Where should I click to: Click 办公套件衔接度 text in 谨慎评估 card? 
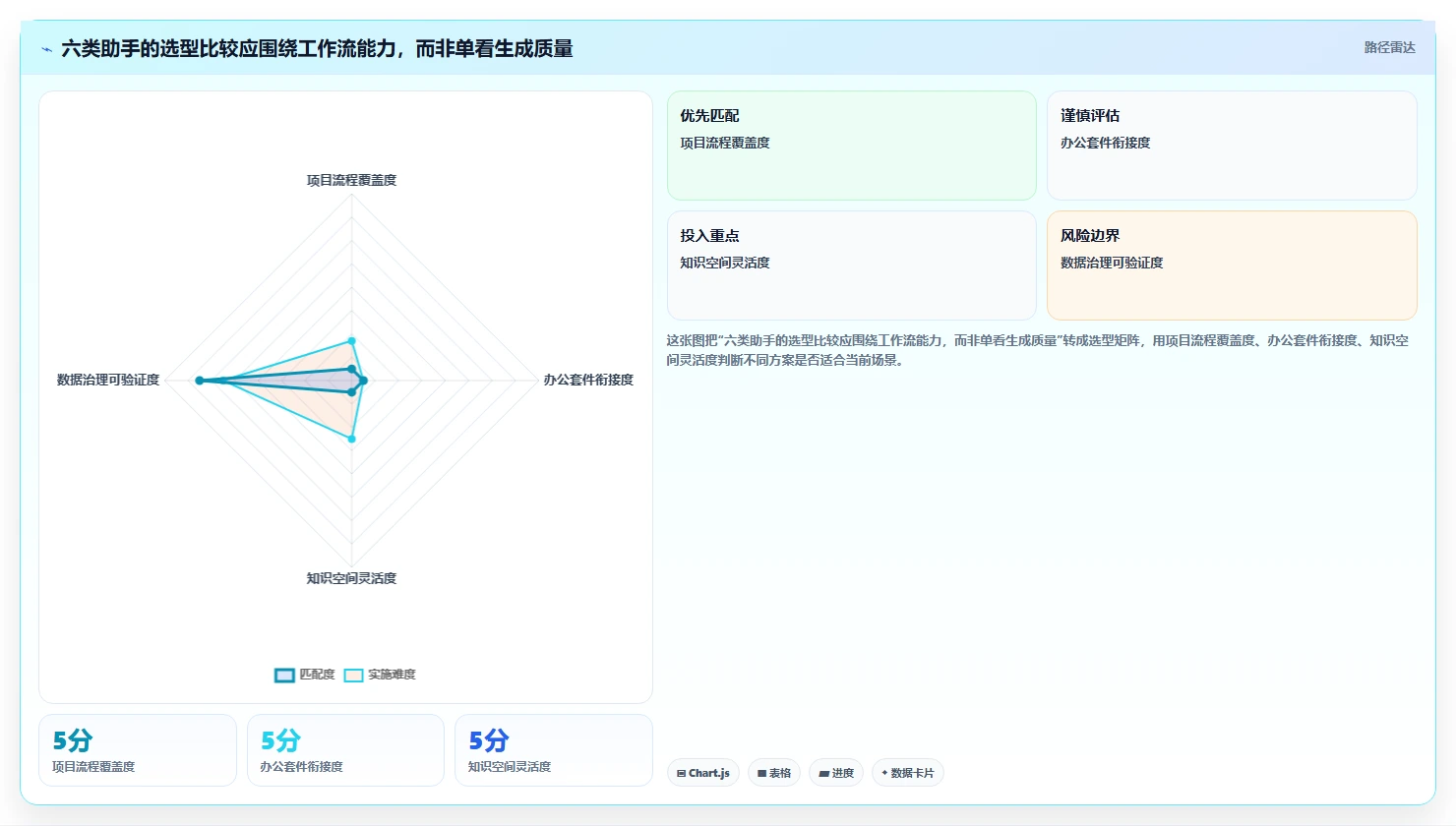(x=1105, y=143)
